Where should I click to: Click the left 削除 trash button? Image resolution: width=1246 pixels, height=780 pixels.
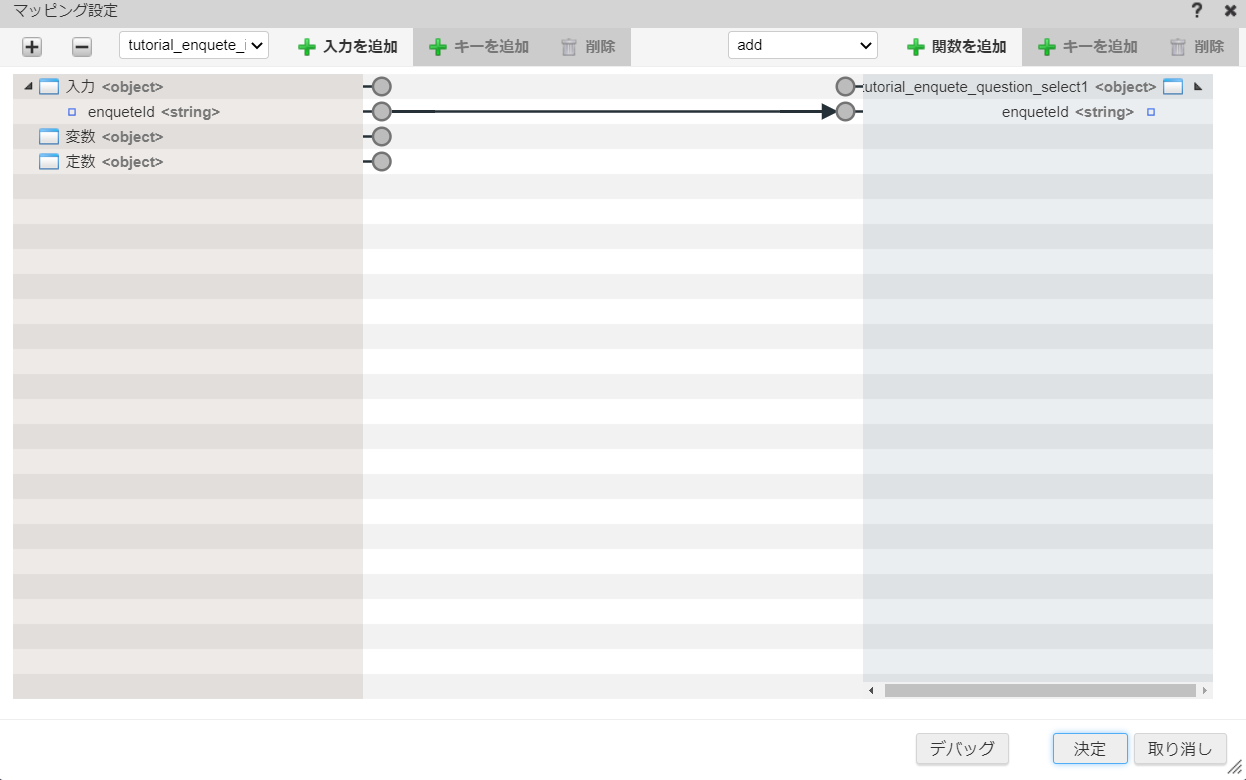coord(588,47)
